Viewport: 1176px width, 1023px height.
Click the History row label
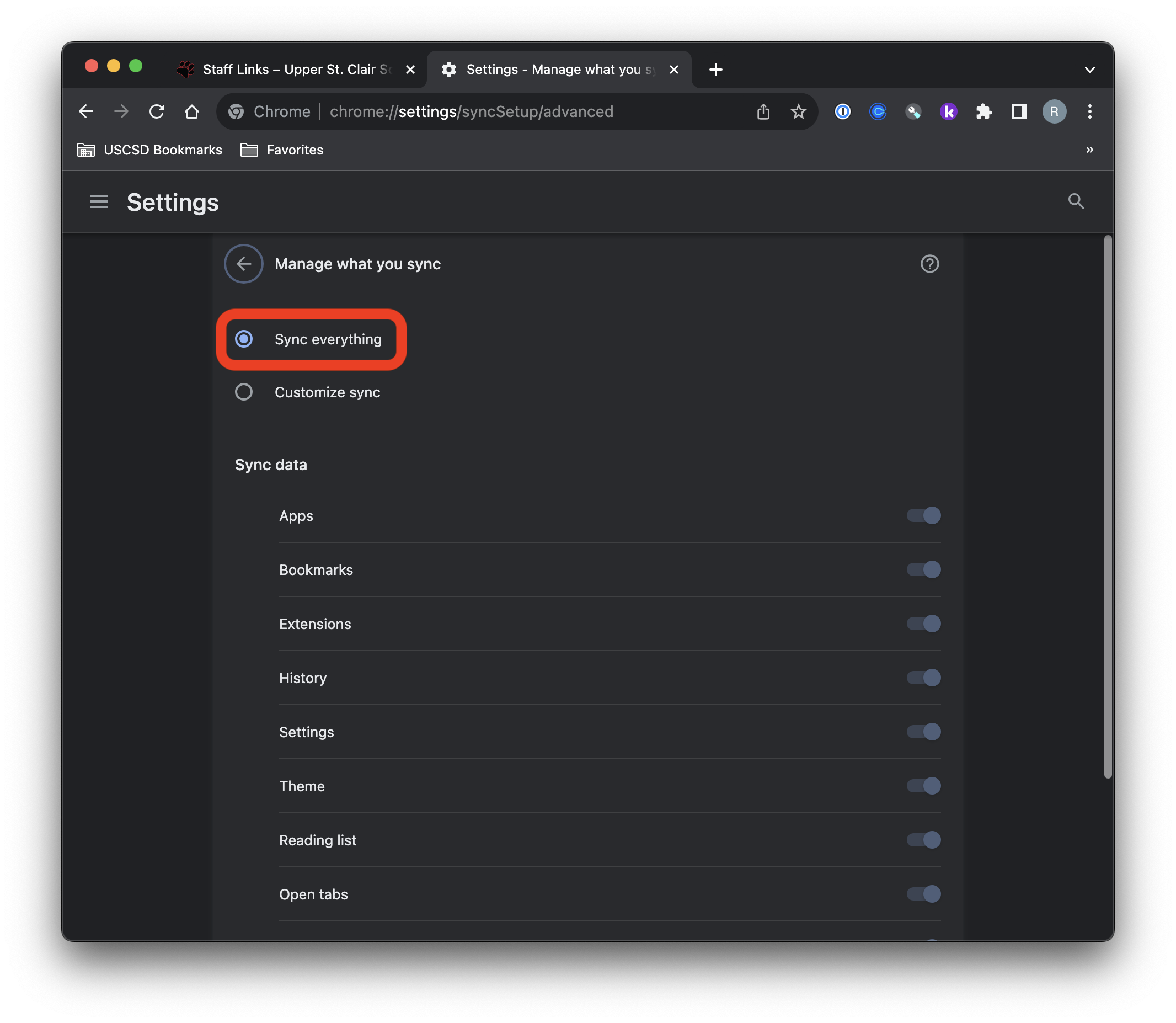tap(303, 678)
